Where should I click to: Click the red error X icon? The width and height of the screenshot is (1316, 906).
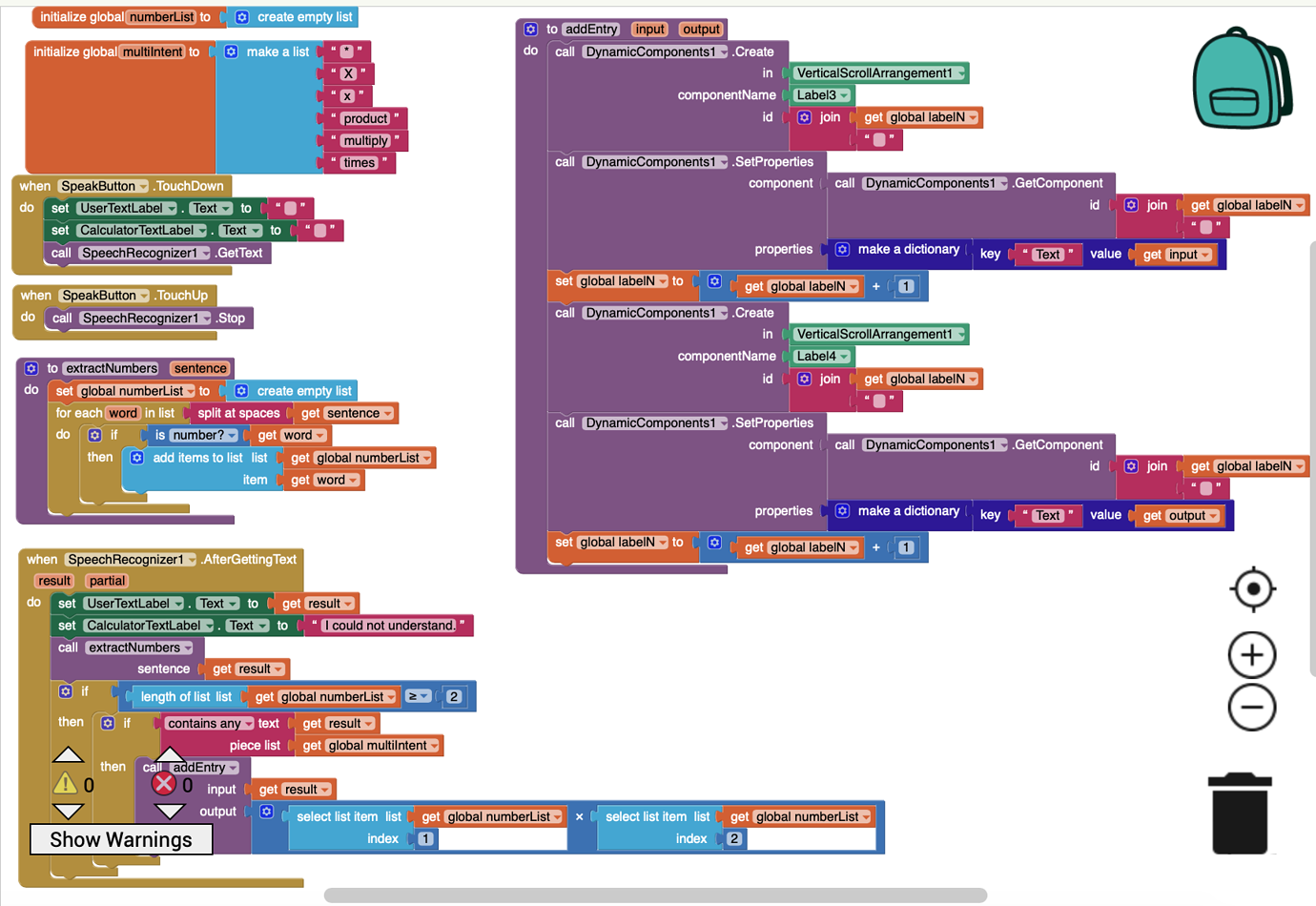coord(164,784)
